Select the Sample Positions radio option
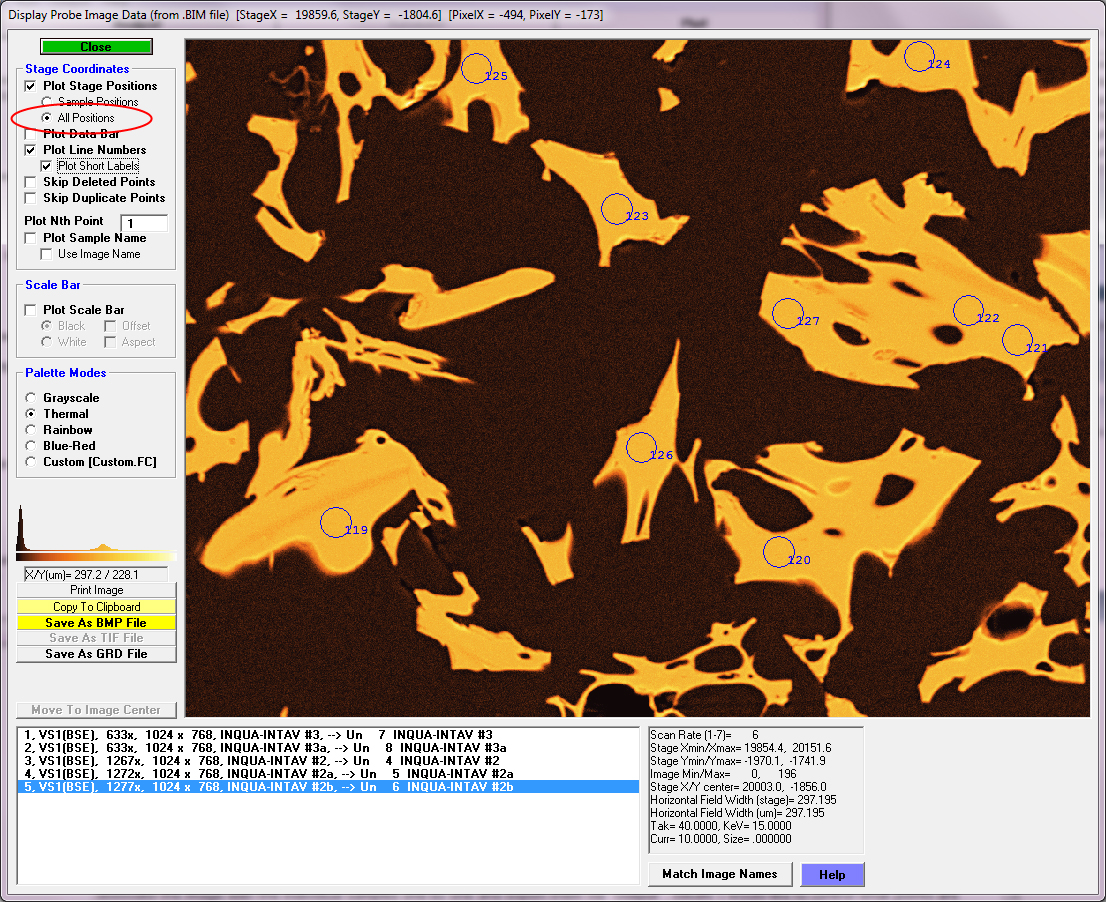The image size is (1106, 902). (x=46, y=102)
